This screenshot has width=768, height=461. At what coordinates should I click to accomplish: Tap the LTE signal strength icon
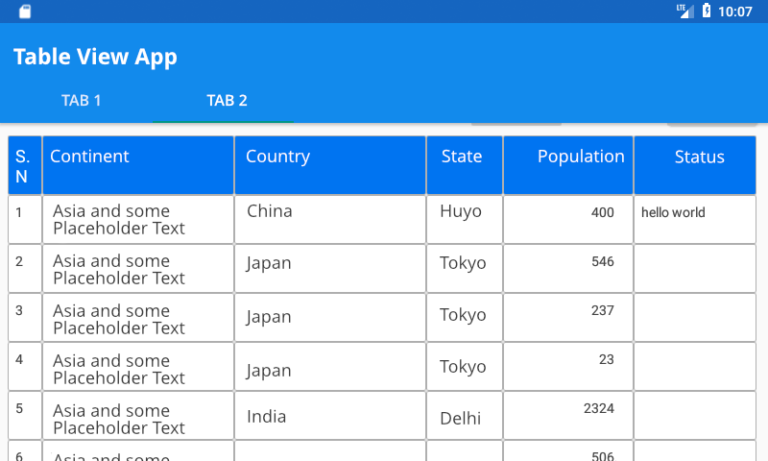685,11
